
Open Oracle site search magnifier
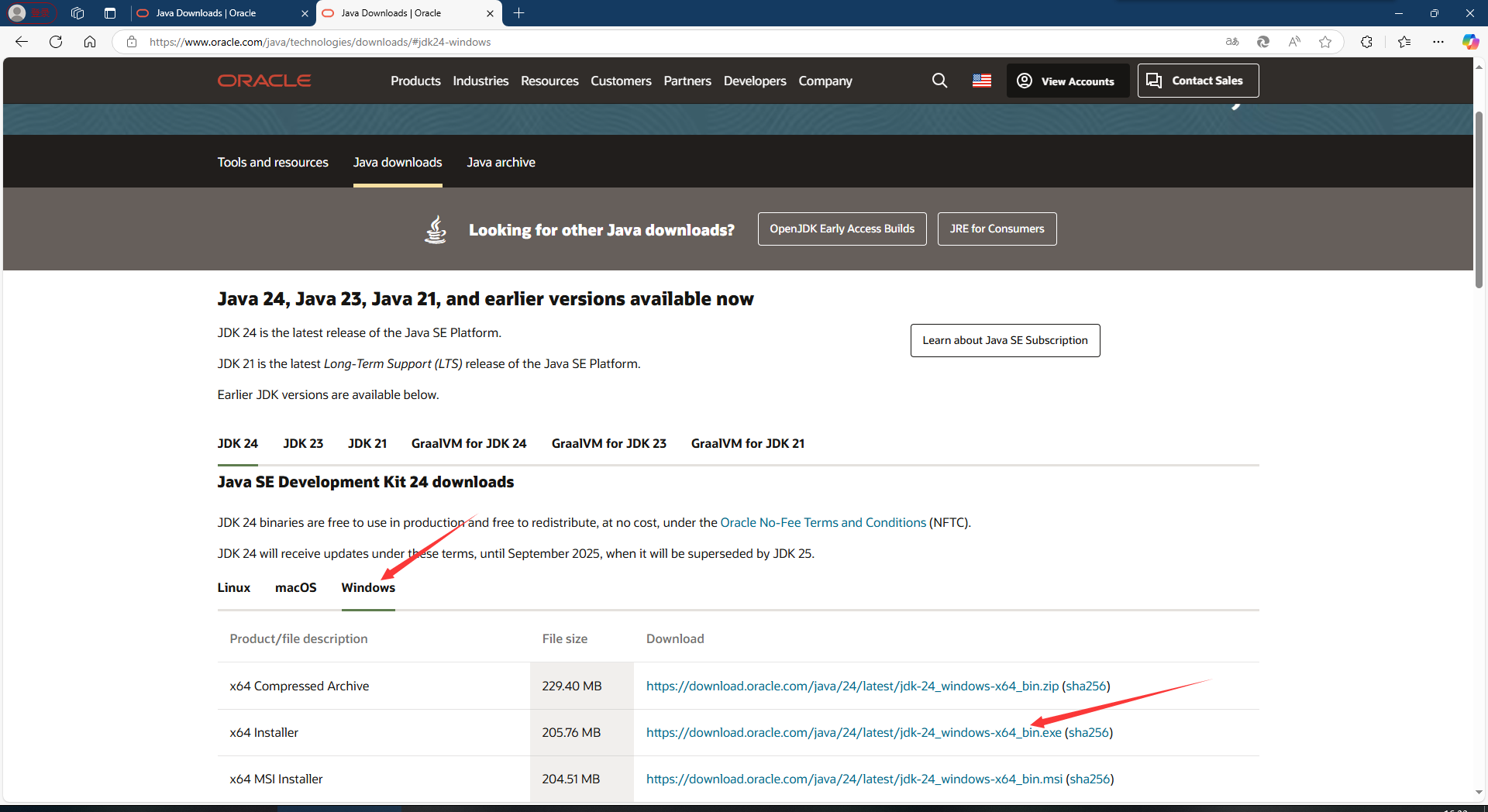[939, 81]
